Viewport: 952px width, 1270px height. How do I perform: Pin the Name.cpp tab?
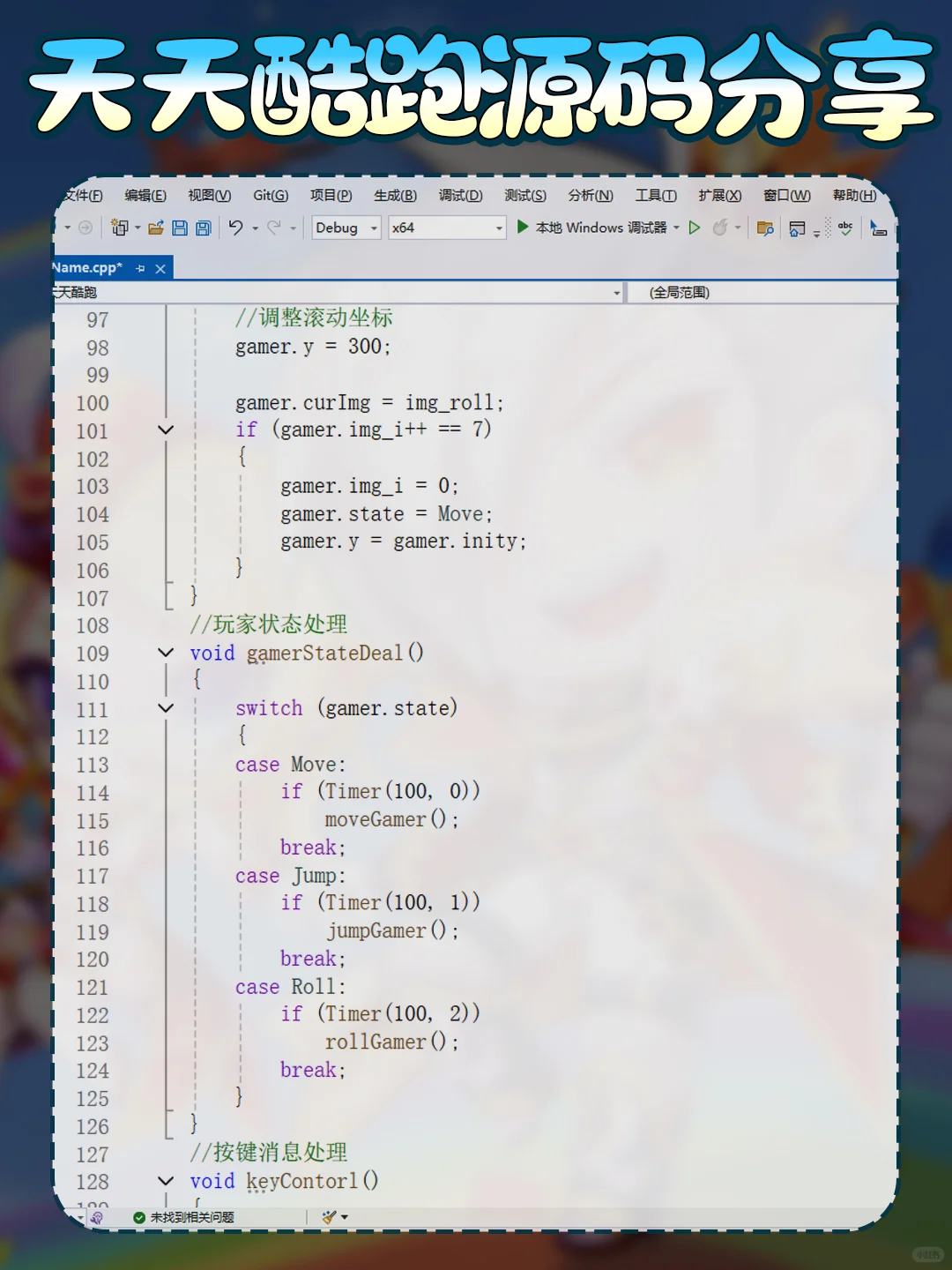click(x=141, y=268)
